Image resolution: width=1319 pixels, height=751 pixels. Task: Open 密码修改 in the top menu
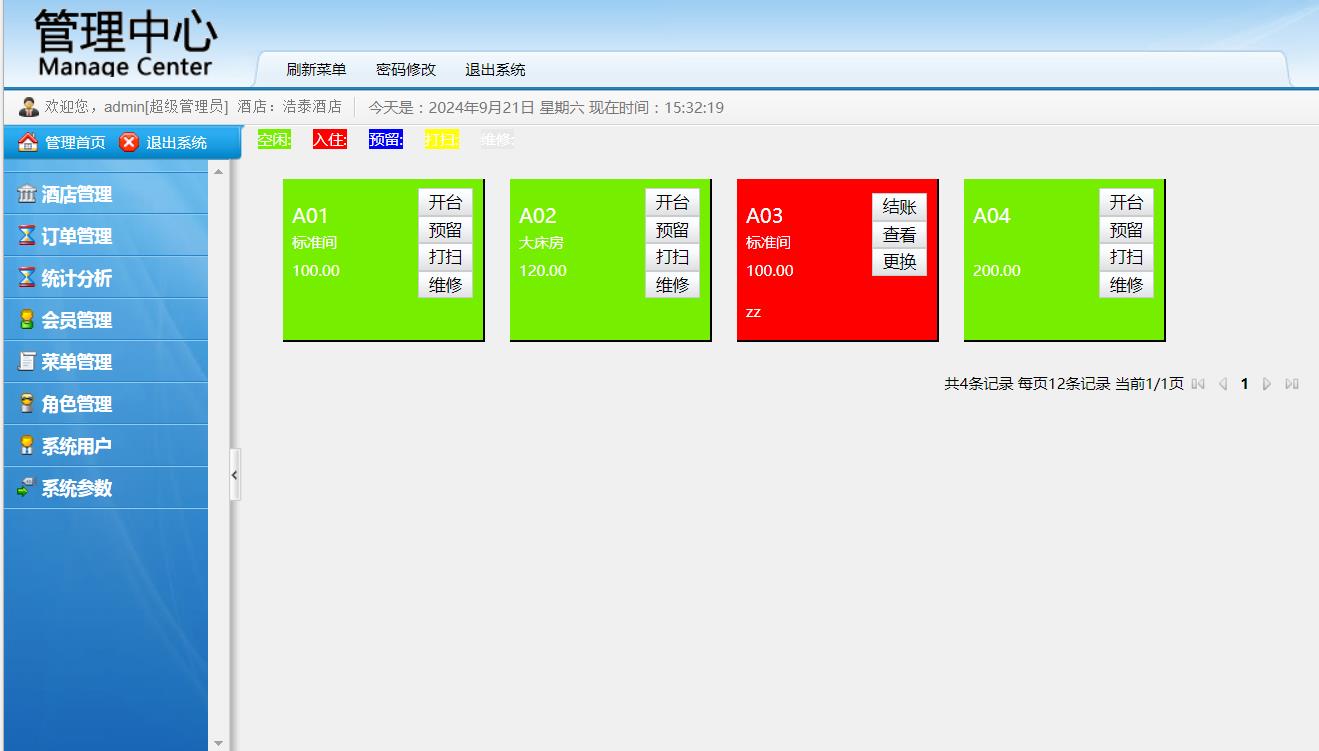tap(406, 70)
